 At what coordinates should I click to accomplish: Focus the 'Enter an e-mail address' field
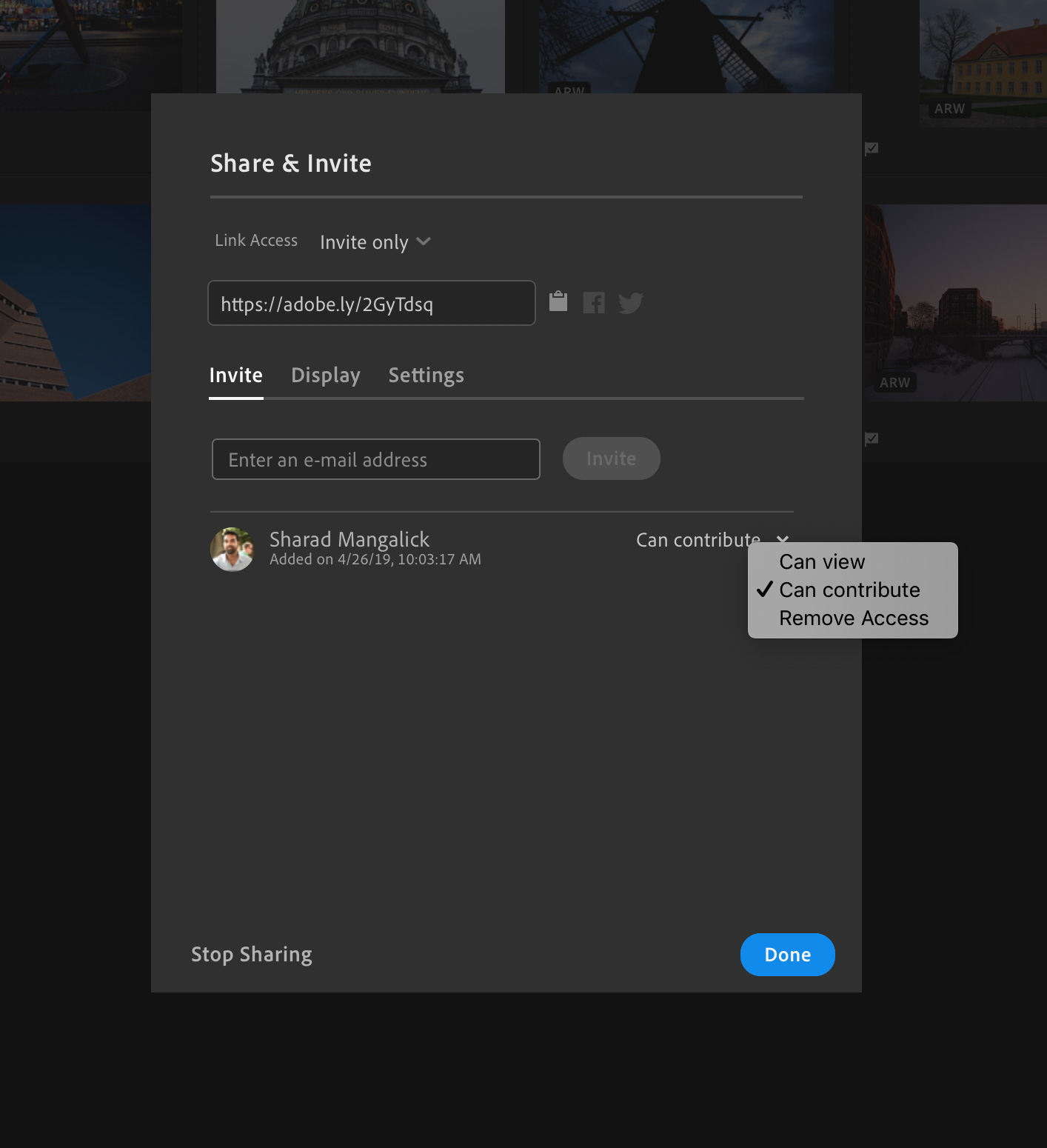pos(375,460)
